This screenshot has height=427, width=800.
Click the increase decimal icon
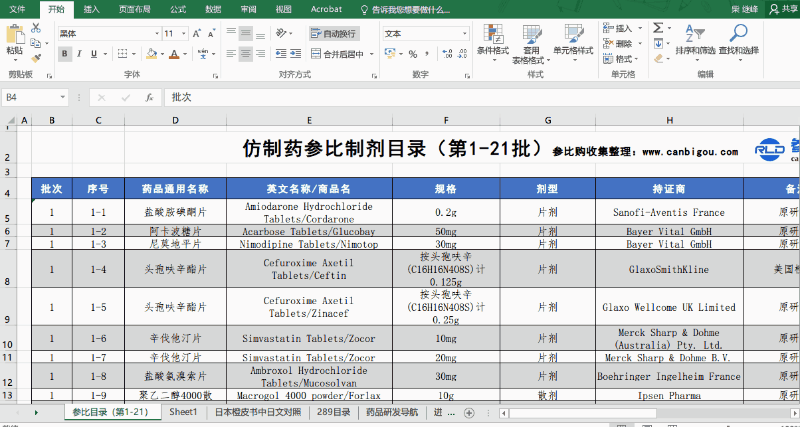click(447, 54)
